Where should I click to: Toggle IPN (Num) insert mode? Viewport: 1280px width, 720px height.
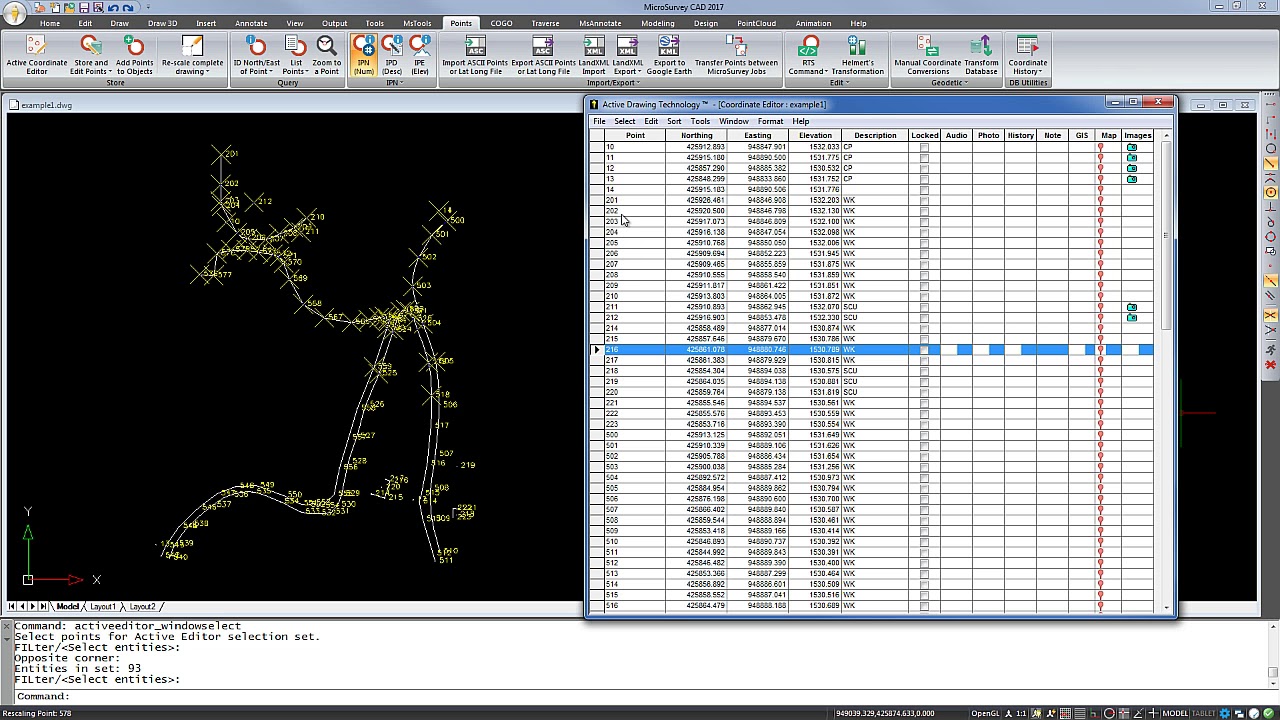(363, 55)
